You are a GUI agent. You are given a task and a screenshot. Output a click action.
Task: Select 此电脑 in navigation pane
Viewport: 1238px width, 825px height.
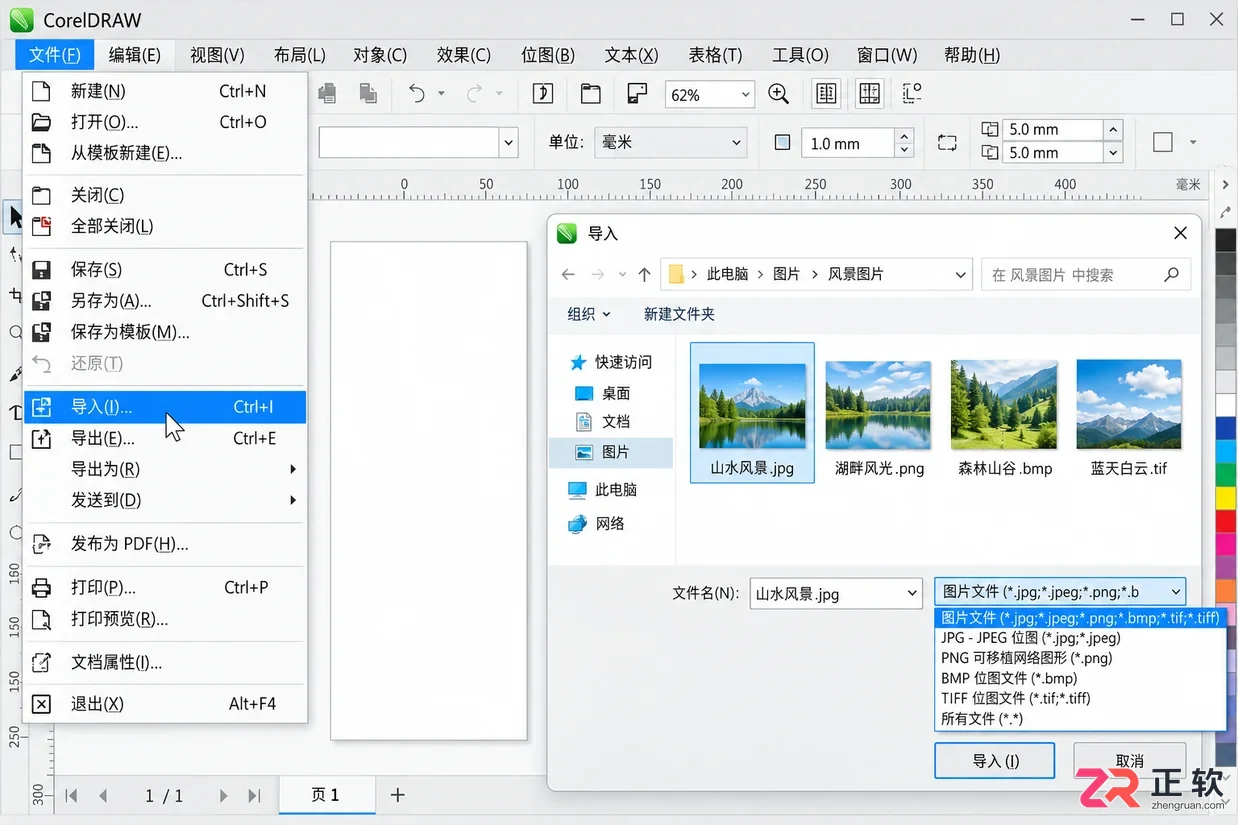(603, 489)
